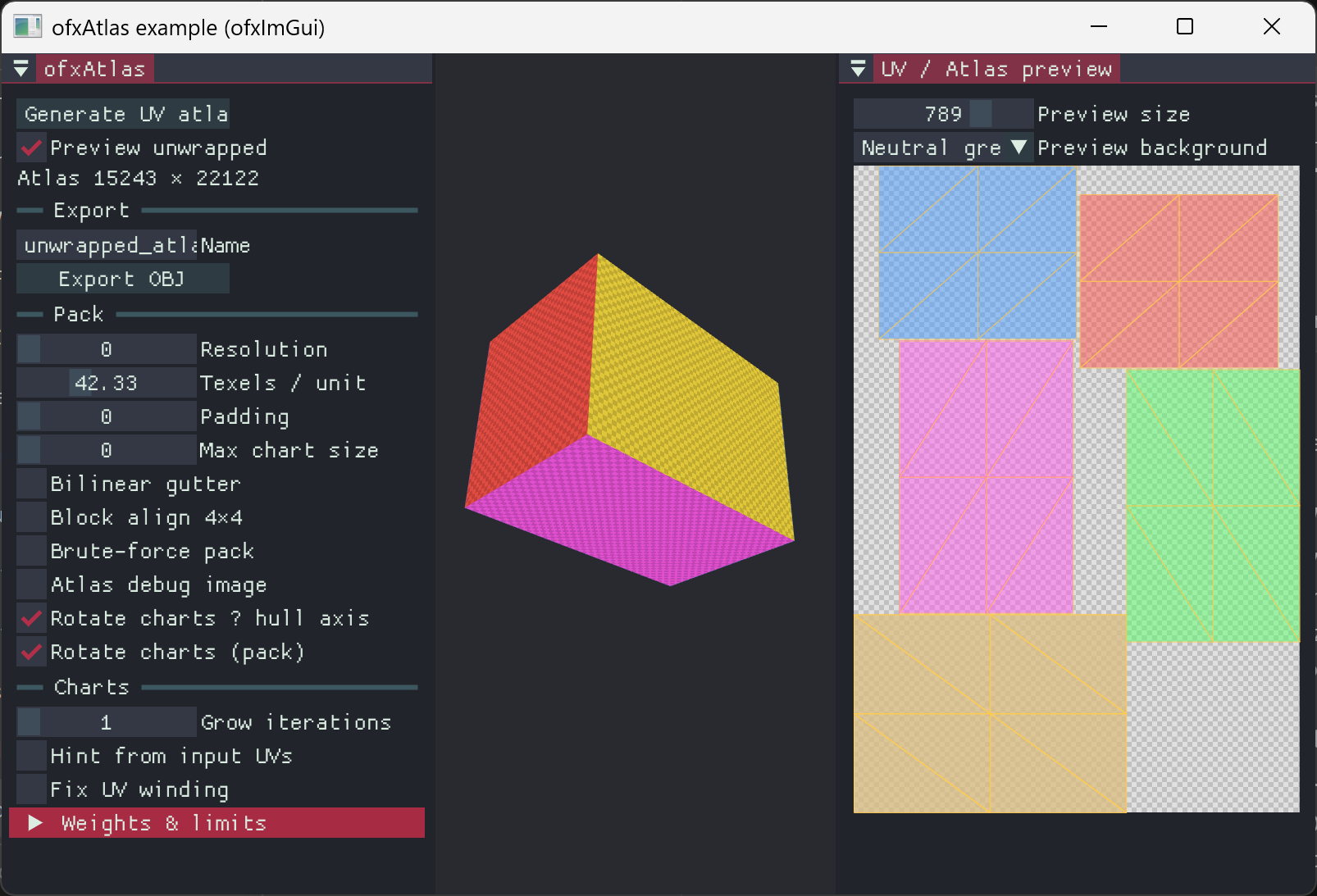Click the Preview size slider showing 789
This screenshot has width=1317, height=896.
pyautogui.click(x=943, y=114)
